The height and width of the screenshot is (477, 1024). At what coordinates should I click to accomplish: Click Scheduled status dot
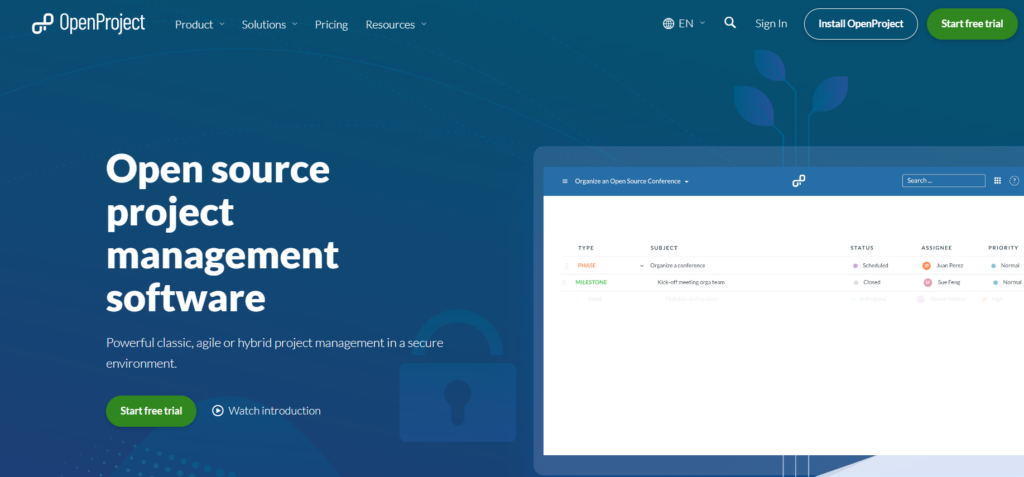[856, 266]
